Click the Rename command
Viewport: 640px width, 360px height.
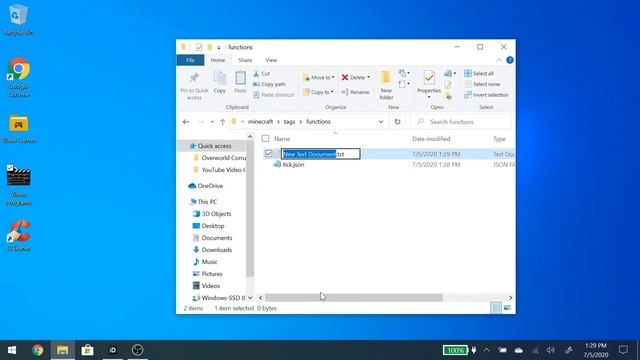[x=355, y=92]
